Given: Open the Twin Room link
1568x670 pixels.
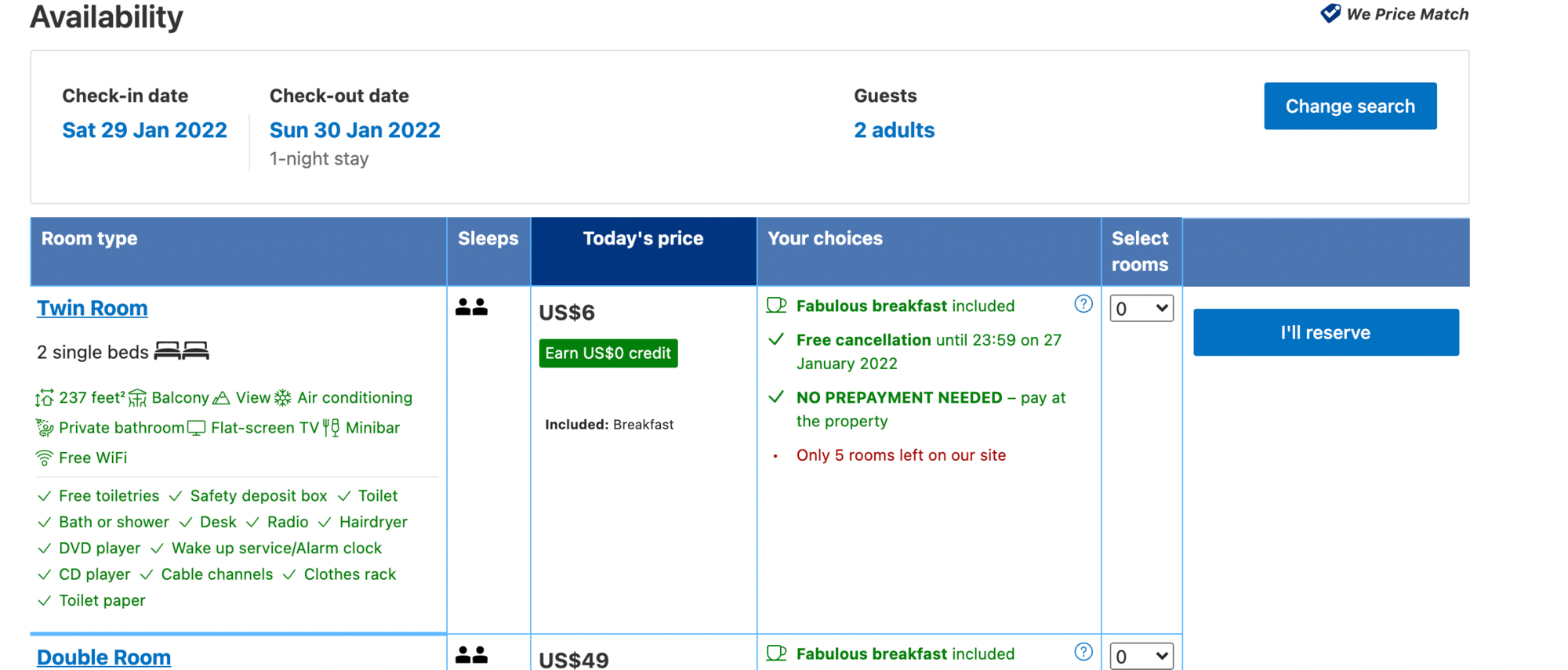Looking at the screenshot, I should pyautogui.click(x=92, y=308).
